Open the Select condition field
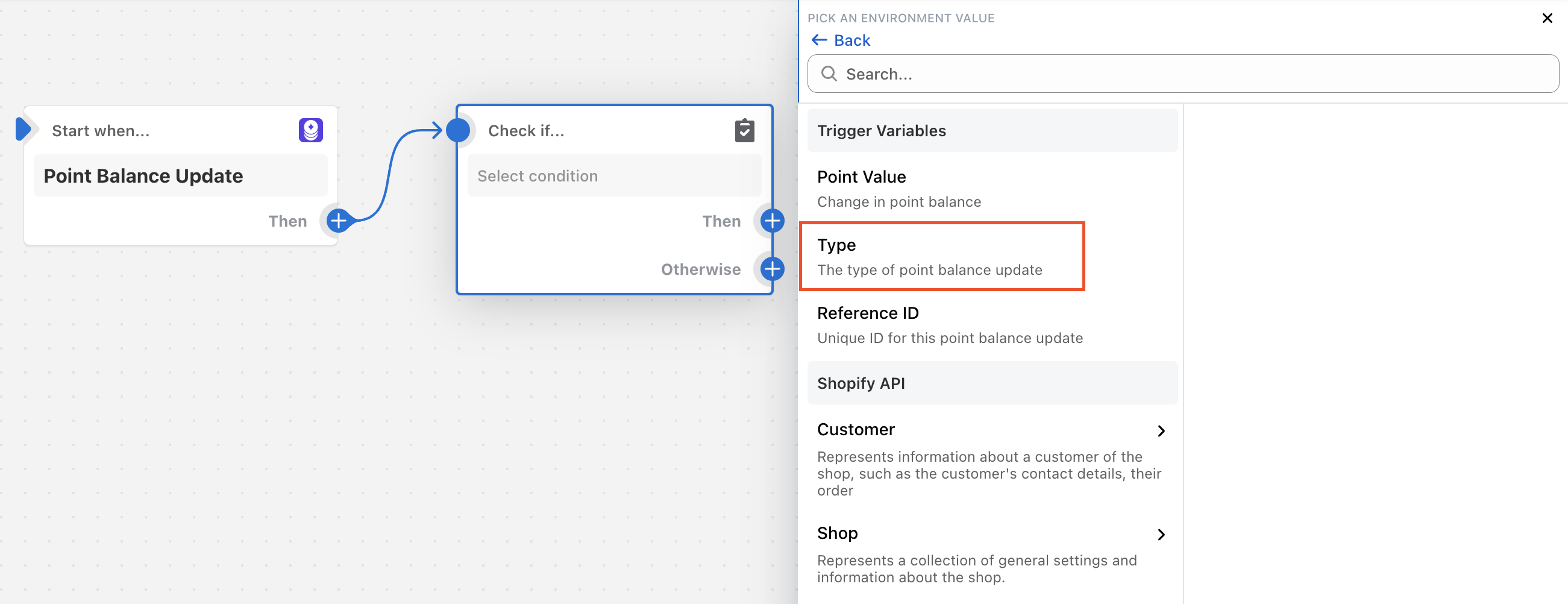Image resolution: width=1568 pixels, height=604 pixels. click(x=613, y=176)
